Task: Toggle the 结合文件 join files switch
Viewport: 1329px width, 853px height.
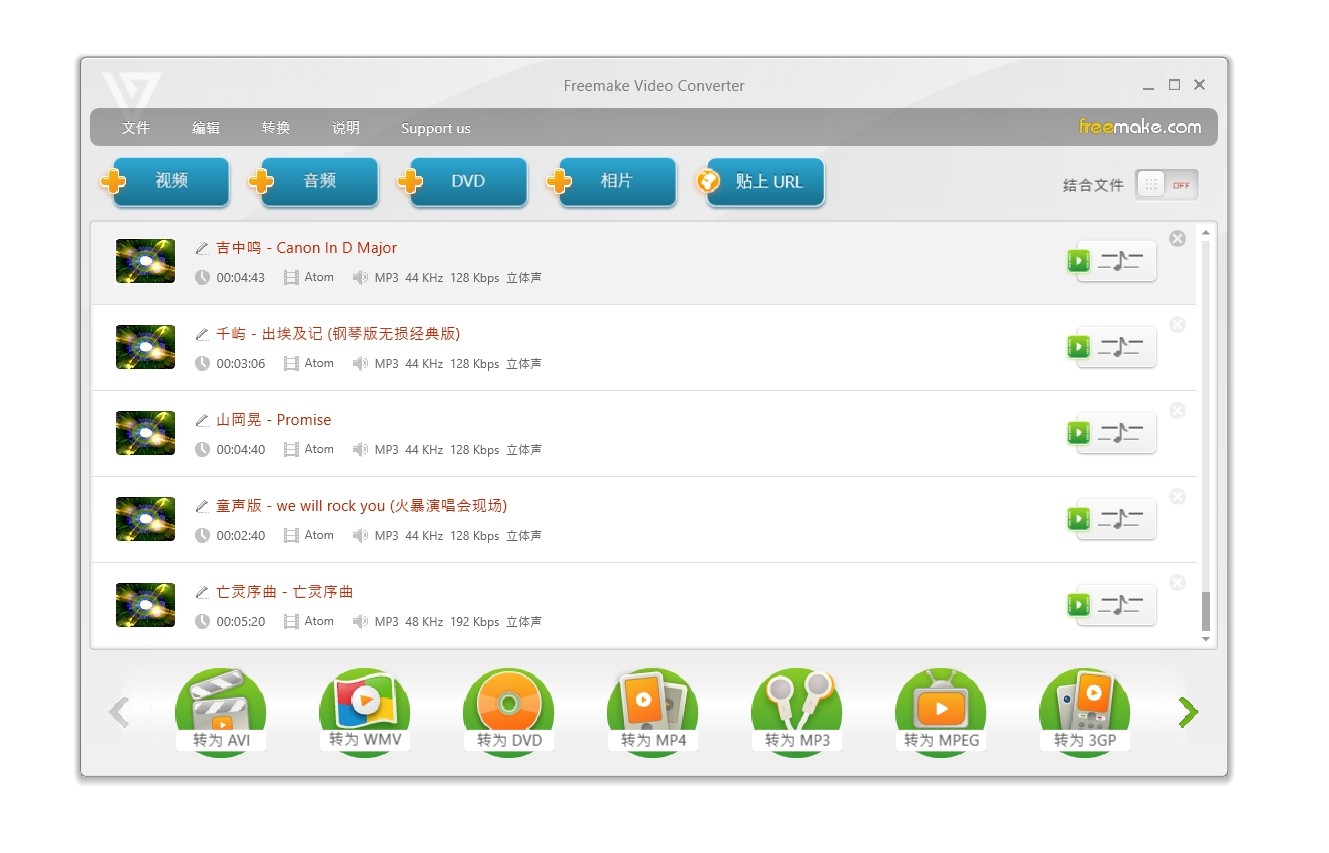Action: (1166, 185)
